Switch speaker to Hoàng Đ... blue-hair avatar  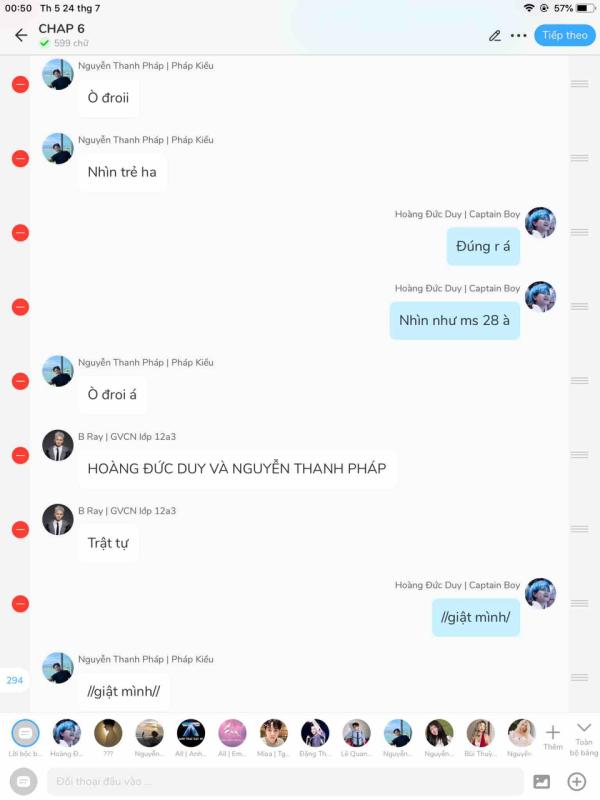coord(67,738)
